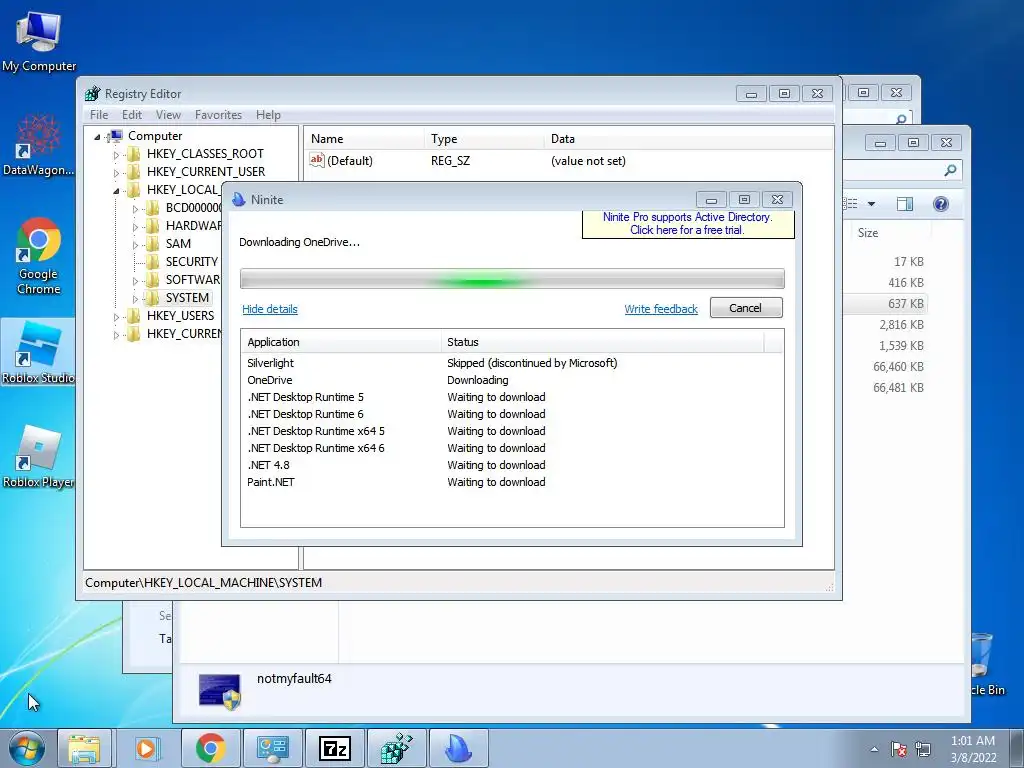The width and height of the screenshot is (1024, 768).
Task: Collapse the Computer root node
Action: point(97,136)
